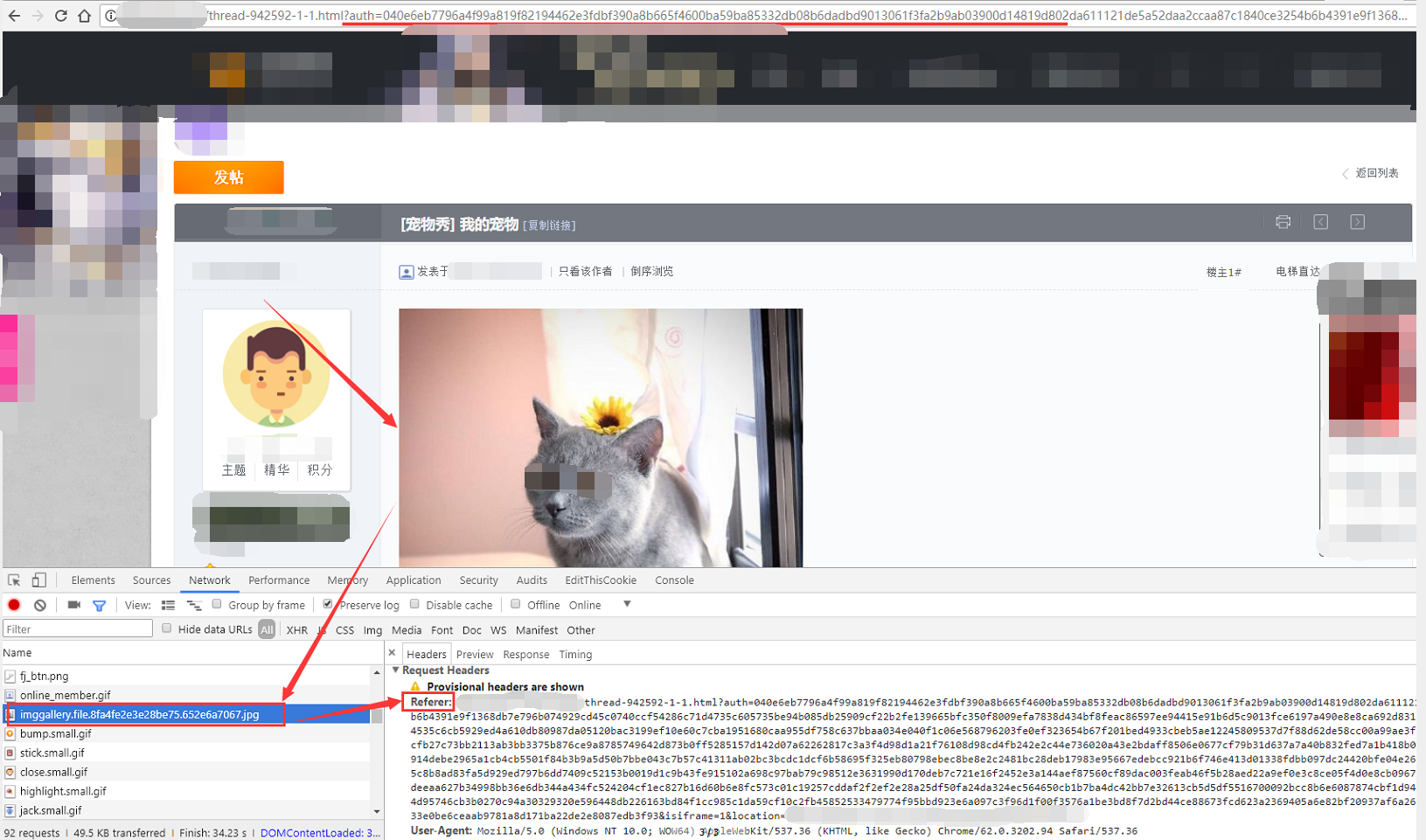Toggle the network filter funnel icon
The width and height of the screenshot is (1426, 840).
[x=100, y=605]
